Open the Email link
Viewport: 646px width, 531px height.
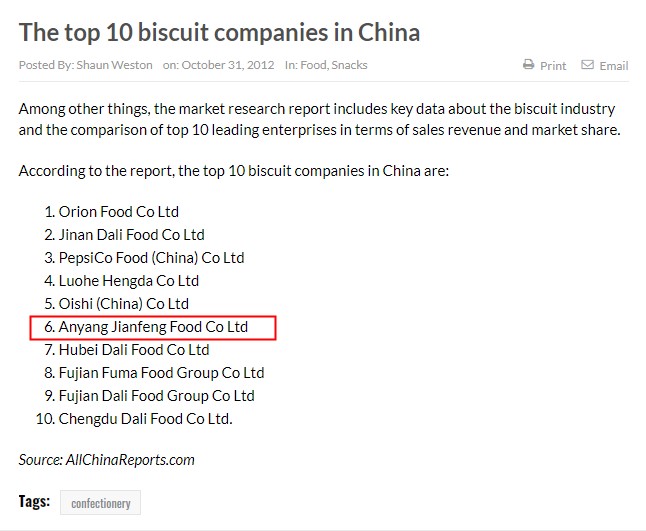pos(614,66)
